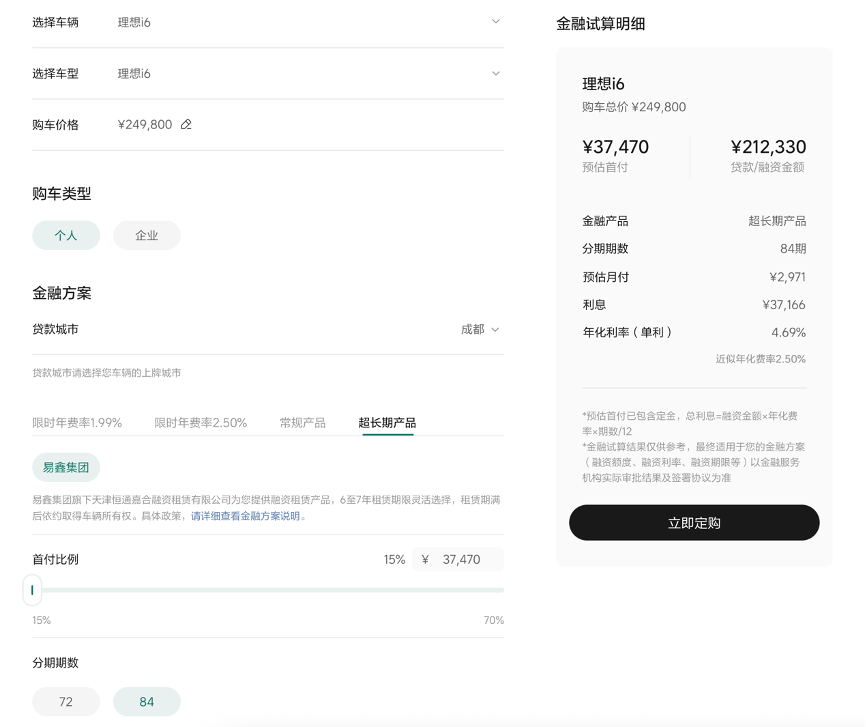Switch to 限时年费率2.50% tab

click(x=200, y=423)
